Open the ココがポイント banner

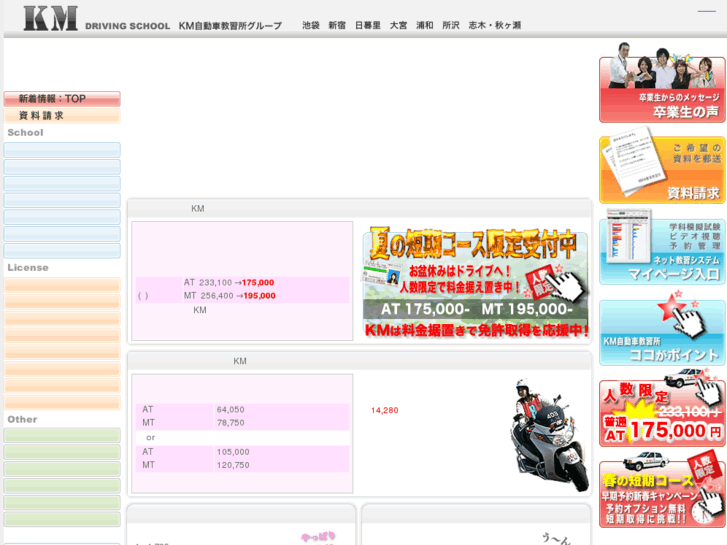click(x=662, y=328)
